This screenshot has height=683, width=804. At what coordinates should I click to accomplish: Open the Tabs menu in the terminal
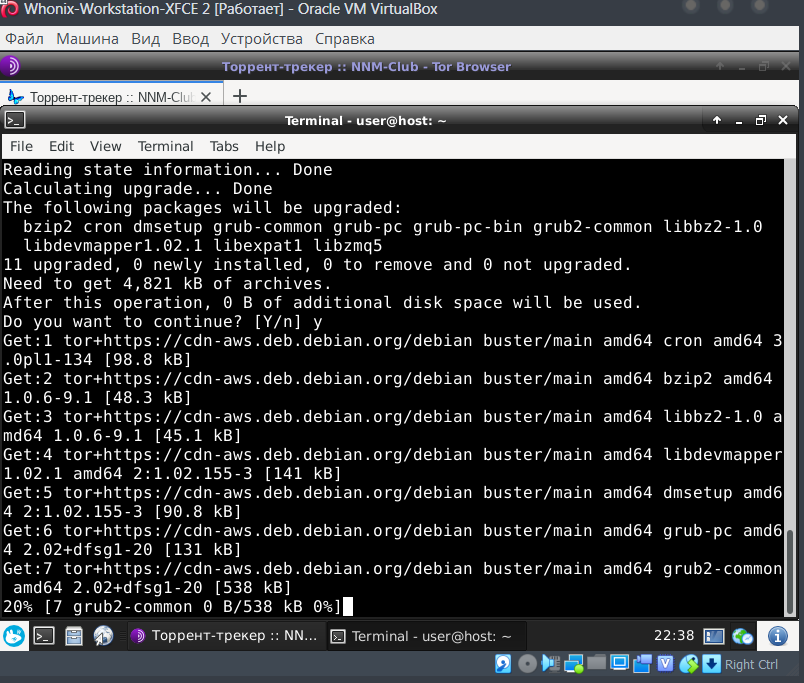[x=224, y=146]
